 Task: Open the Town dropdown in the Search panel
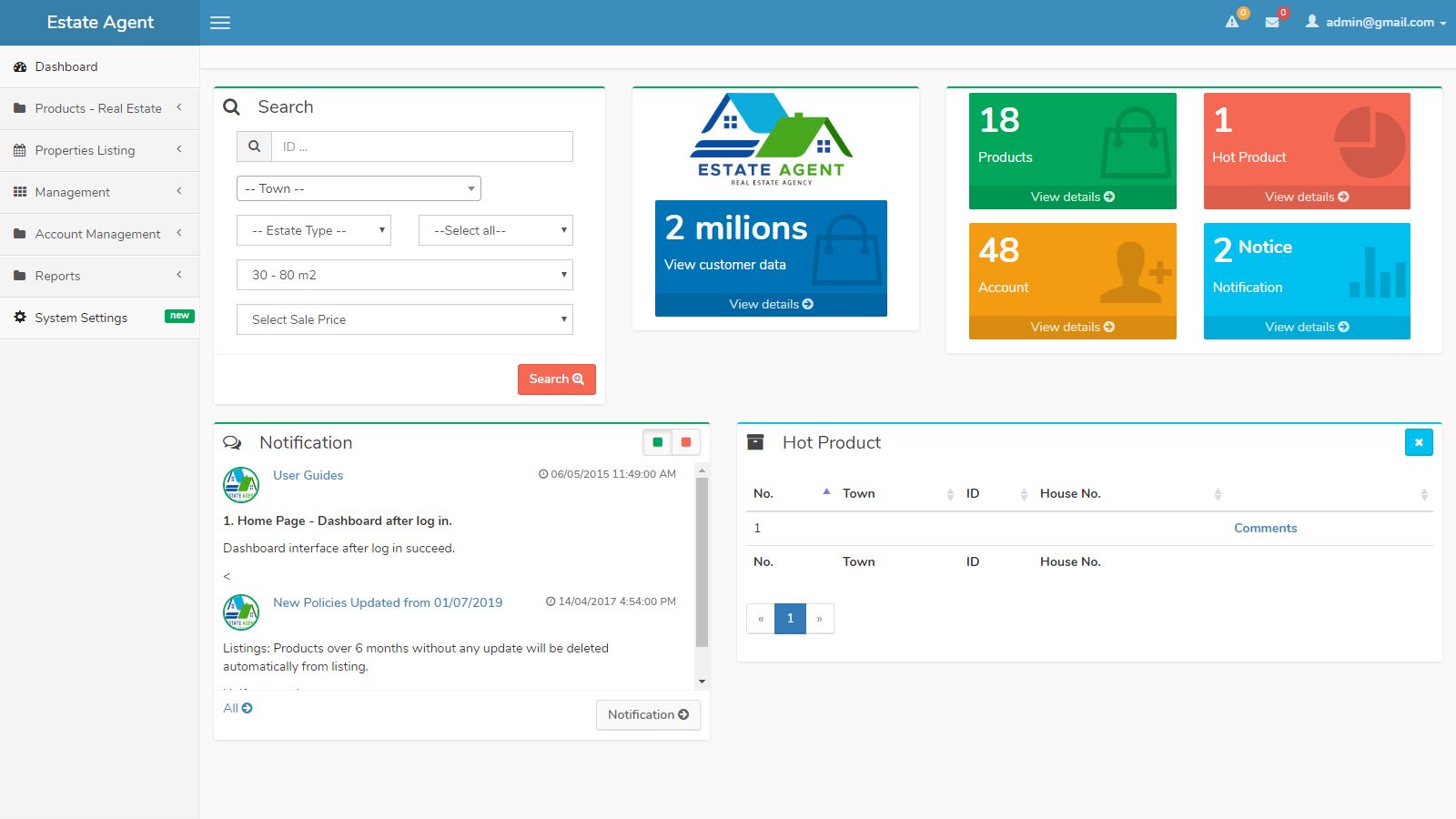(x=359, y=188)
